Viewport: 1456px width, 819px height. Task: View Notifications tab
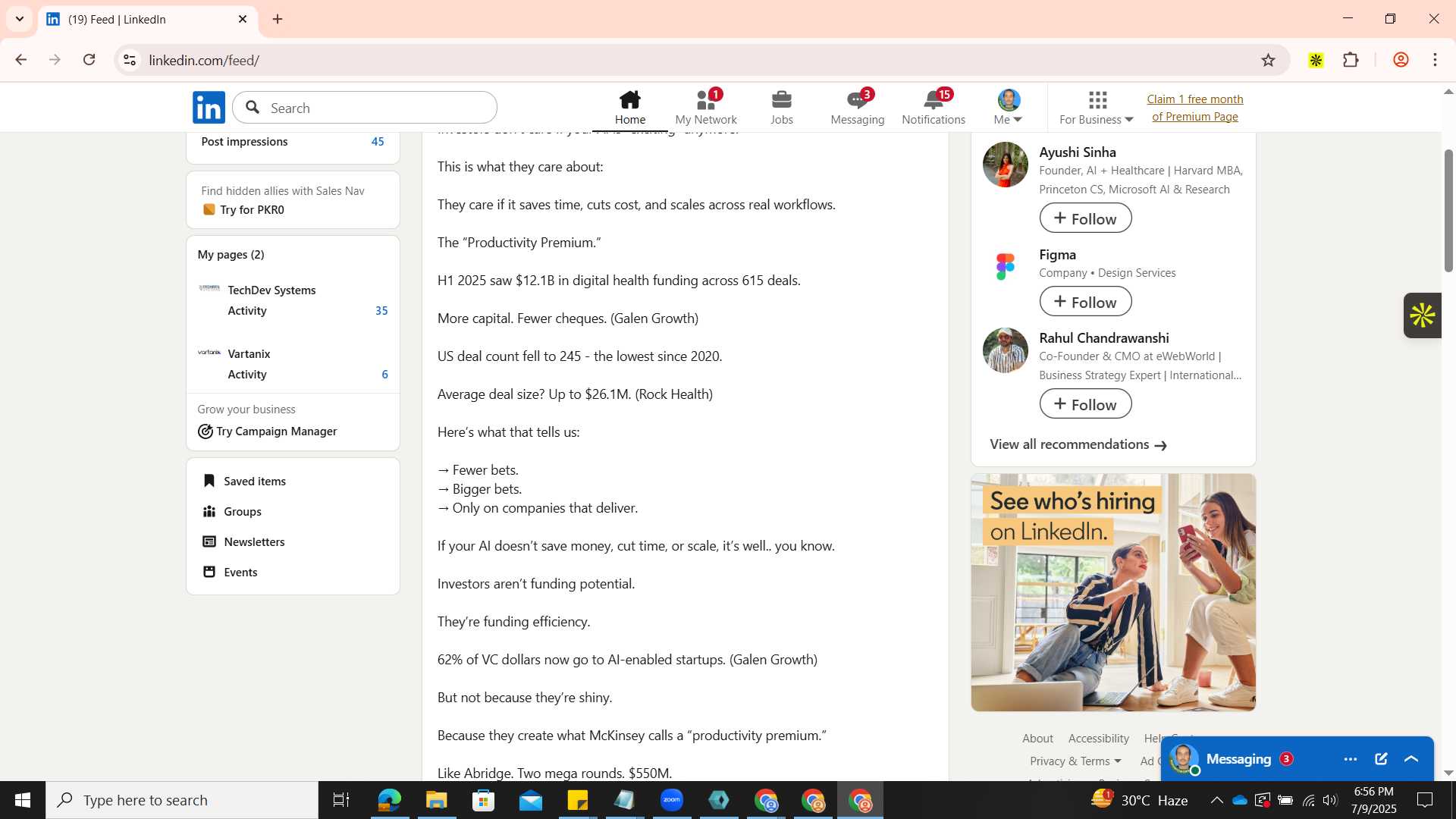tap(934, 108)
